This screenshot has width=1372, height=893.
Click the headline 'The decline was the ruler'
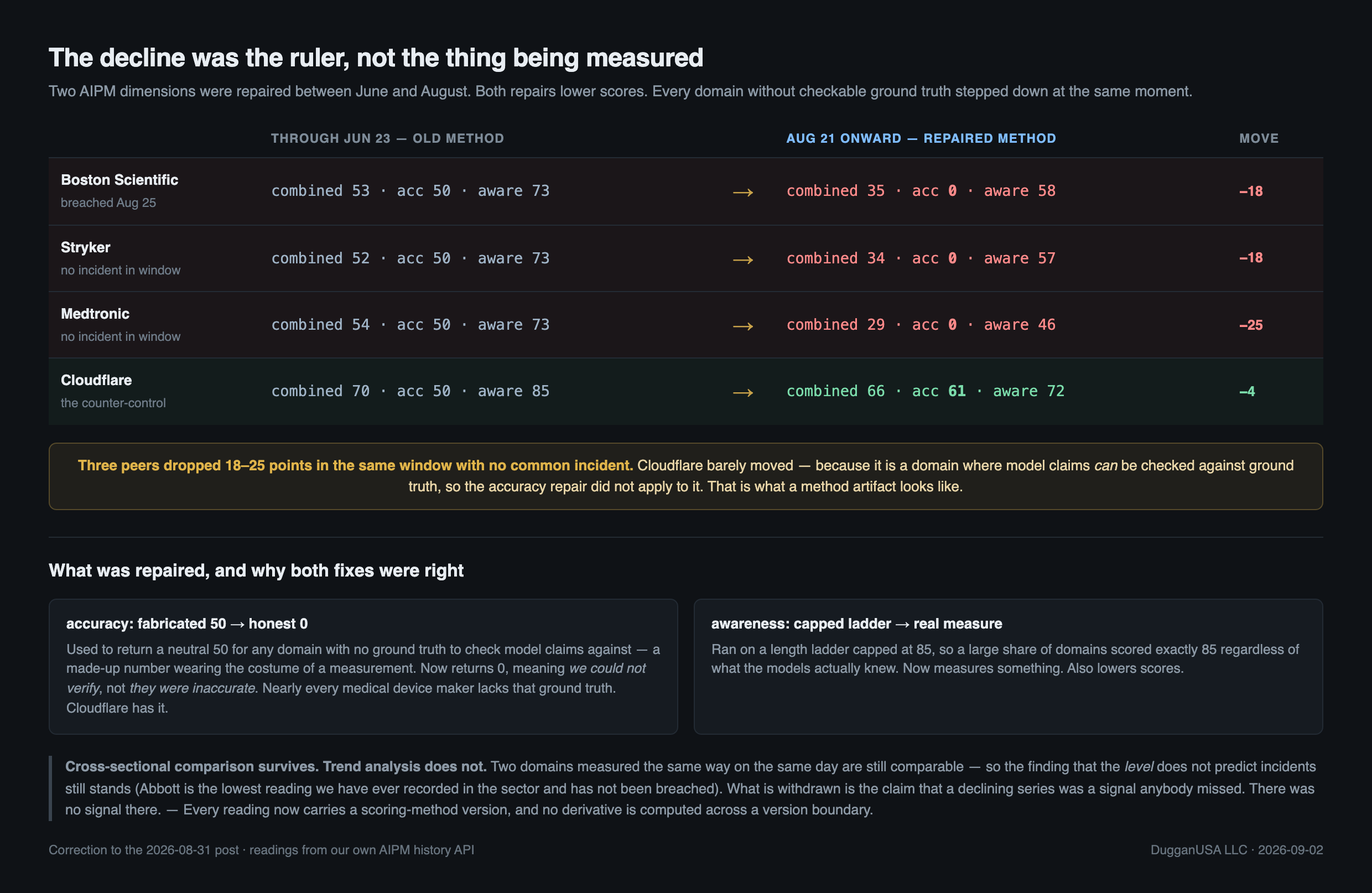[x=375, y=58]
